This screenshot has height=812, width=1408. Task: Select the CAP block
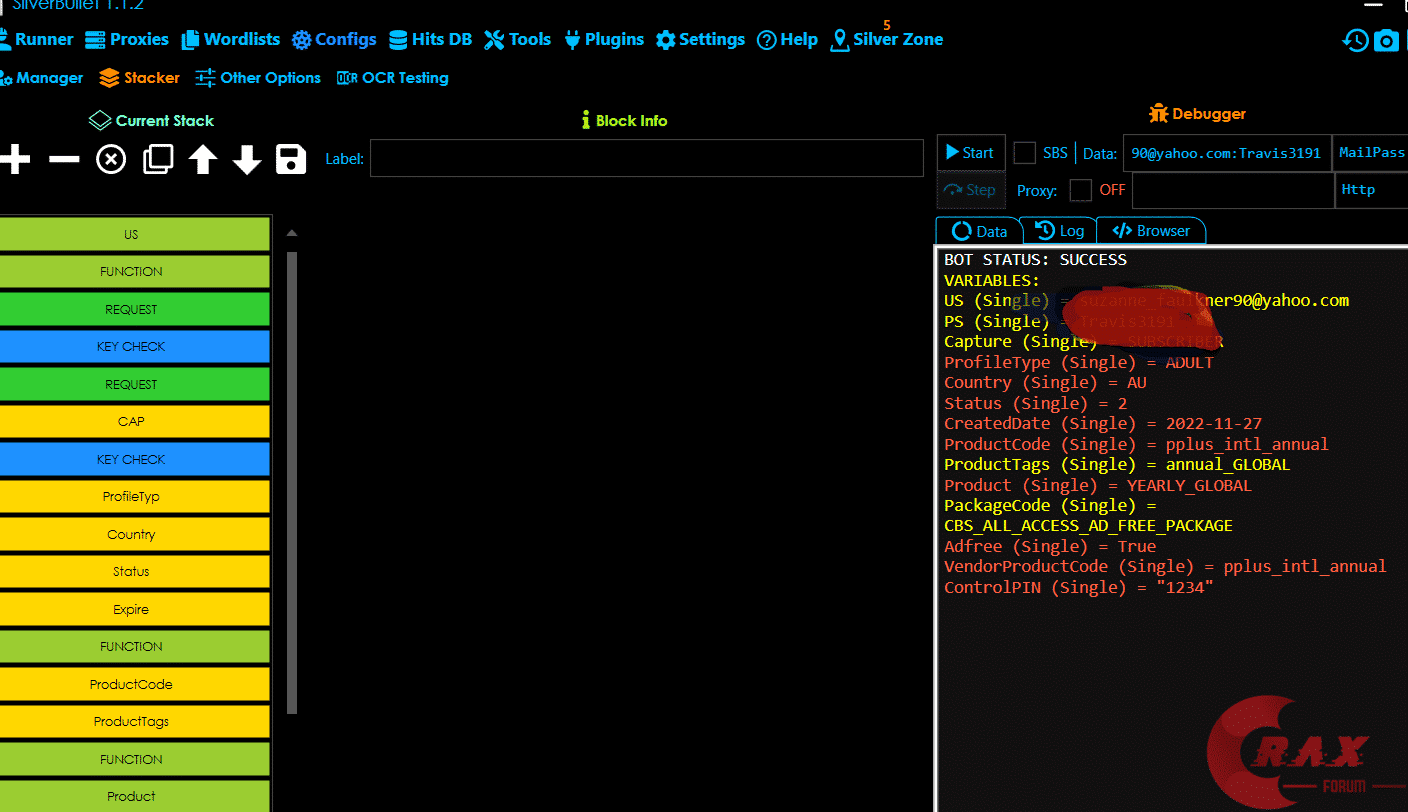[134, 422]
